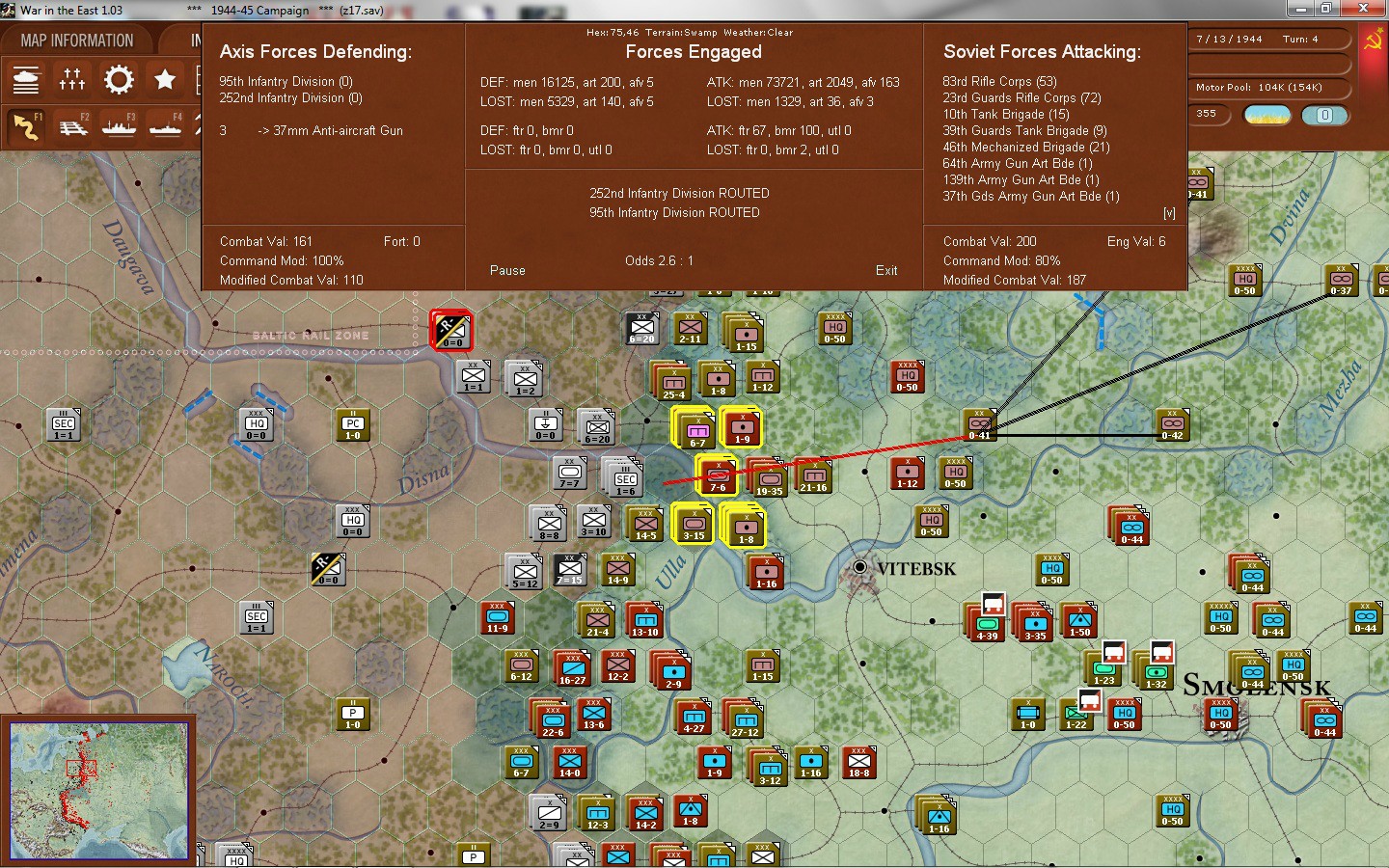
Task: Select the highlighted 3-15 unit
Action: click(x=694, y=523)
